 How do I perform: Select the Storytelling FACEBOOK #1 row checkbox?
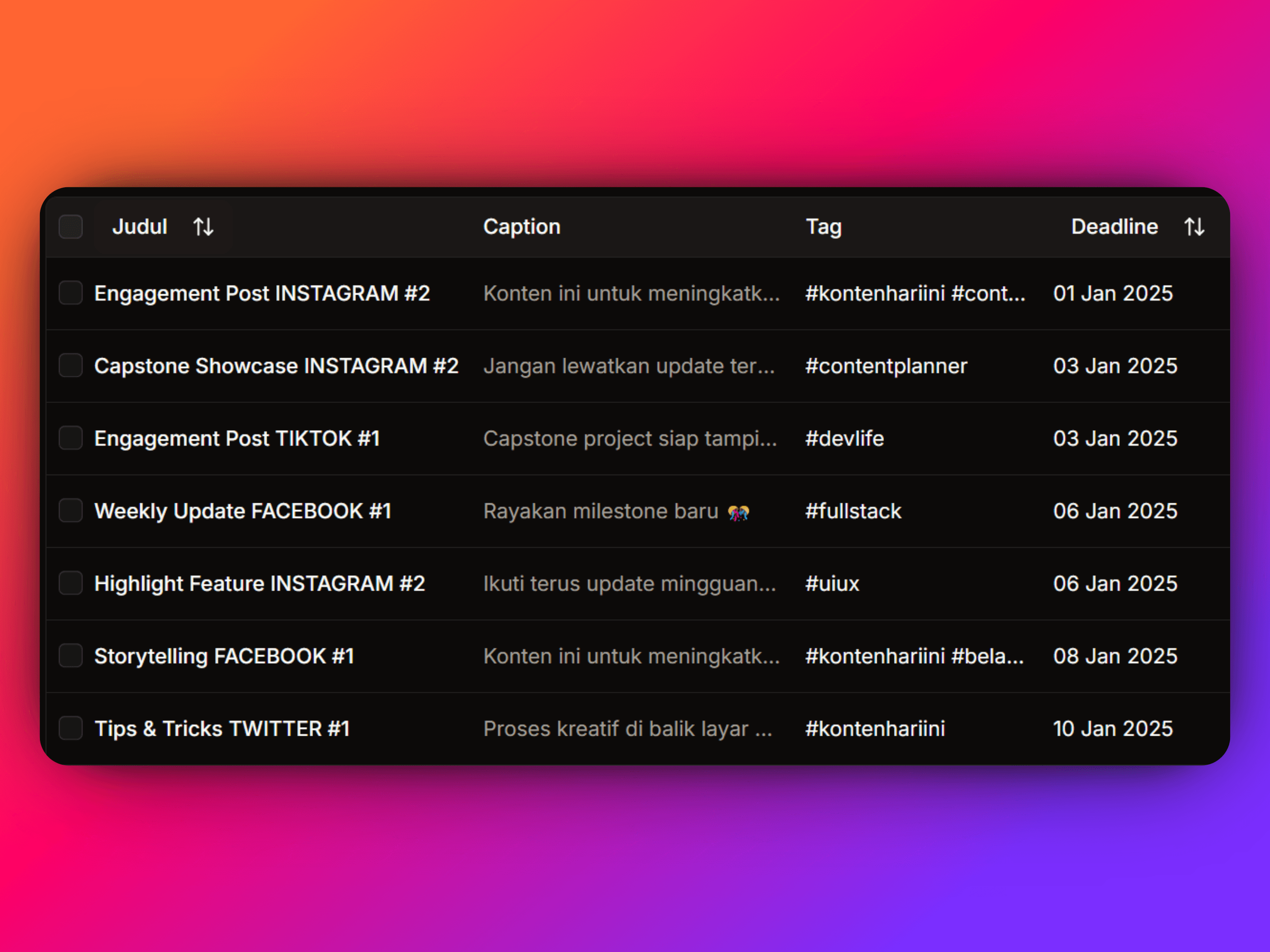pos(71,656)
